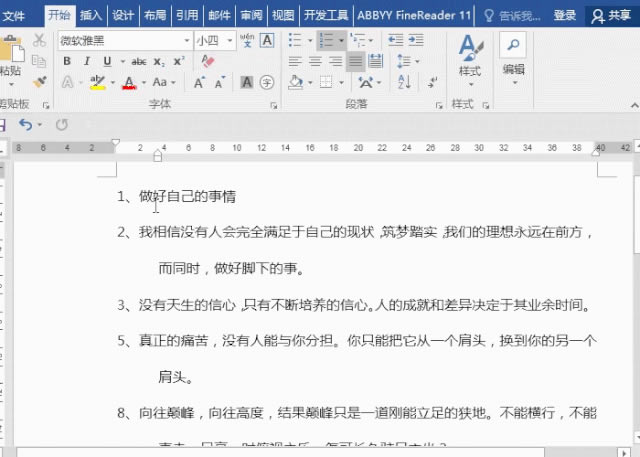This screenshot has height=457, width=640.
Task: Decrease paragraph indent
Action: pyautogui.click(x=396, y=40)
